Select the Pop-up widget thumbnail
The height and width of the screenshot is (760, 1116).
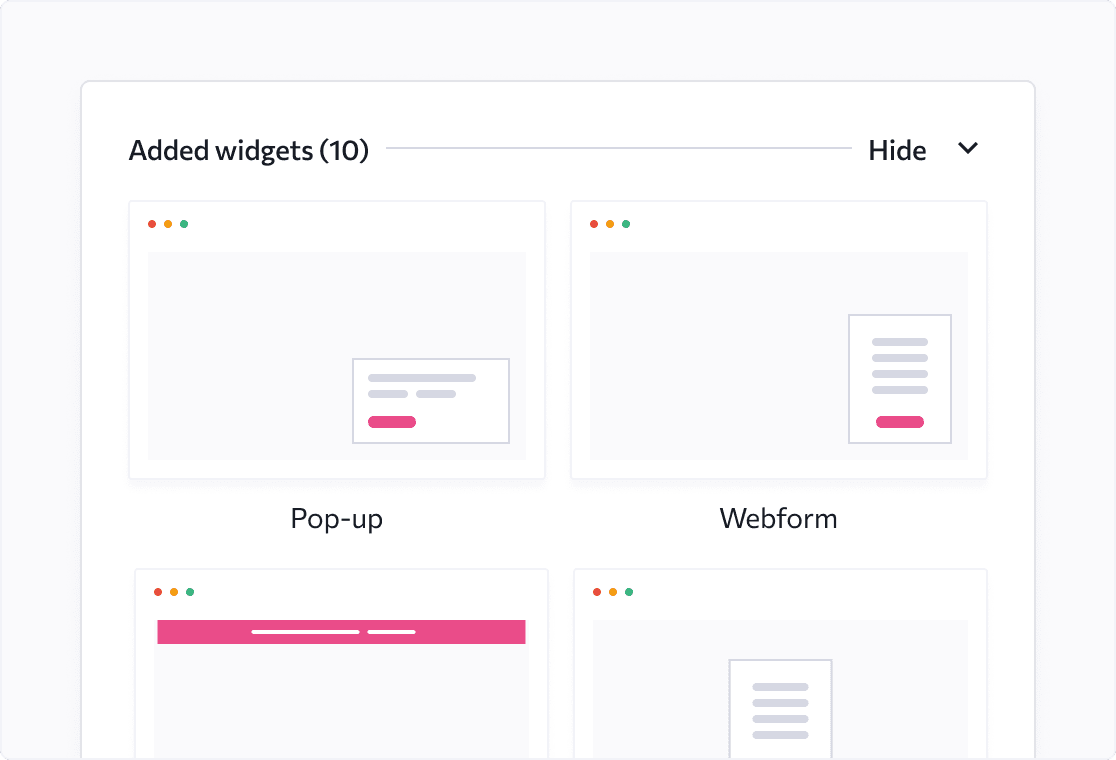[337, 340]
